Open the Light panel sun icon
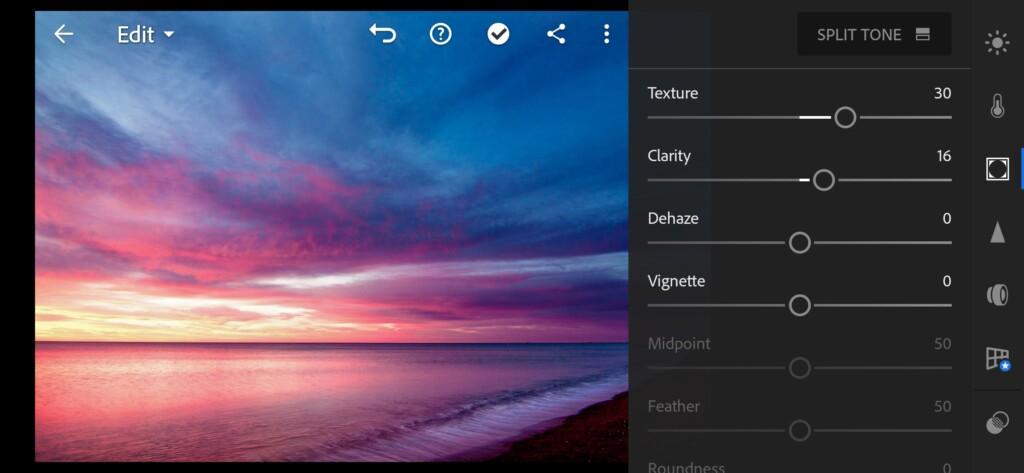1024x473 pixels. [997, 43]
